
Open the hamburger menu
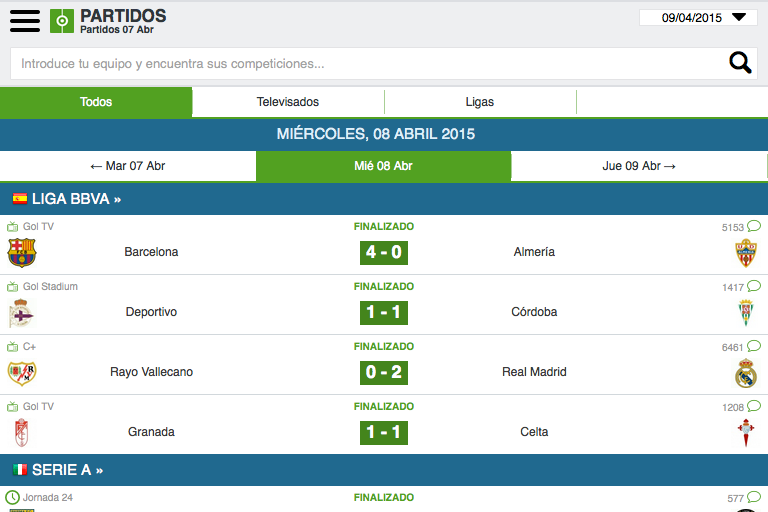point(25,20)
